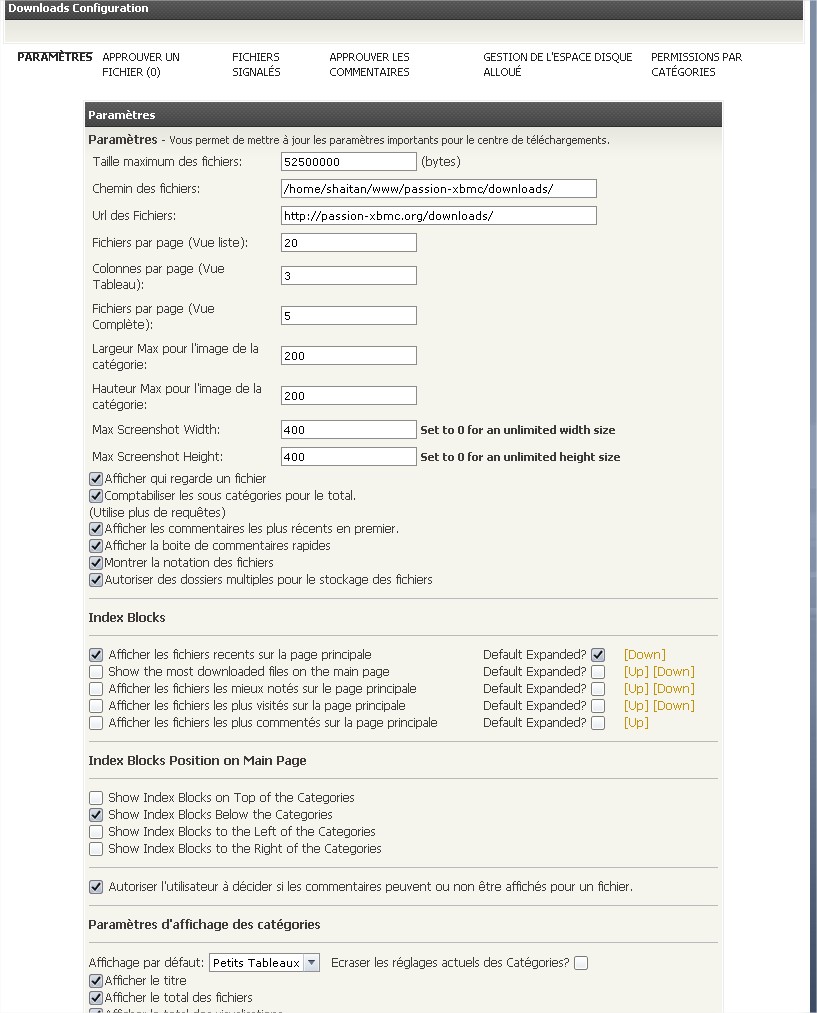Select Show Index Blocks to the Right
The image size is (817, 1013).
click(x=96, y=849)
